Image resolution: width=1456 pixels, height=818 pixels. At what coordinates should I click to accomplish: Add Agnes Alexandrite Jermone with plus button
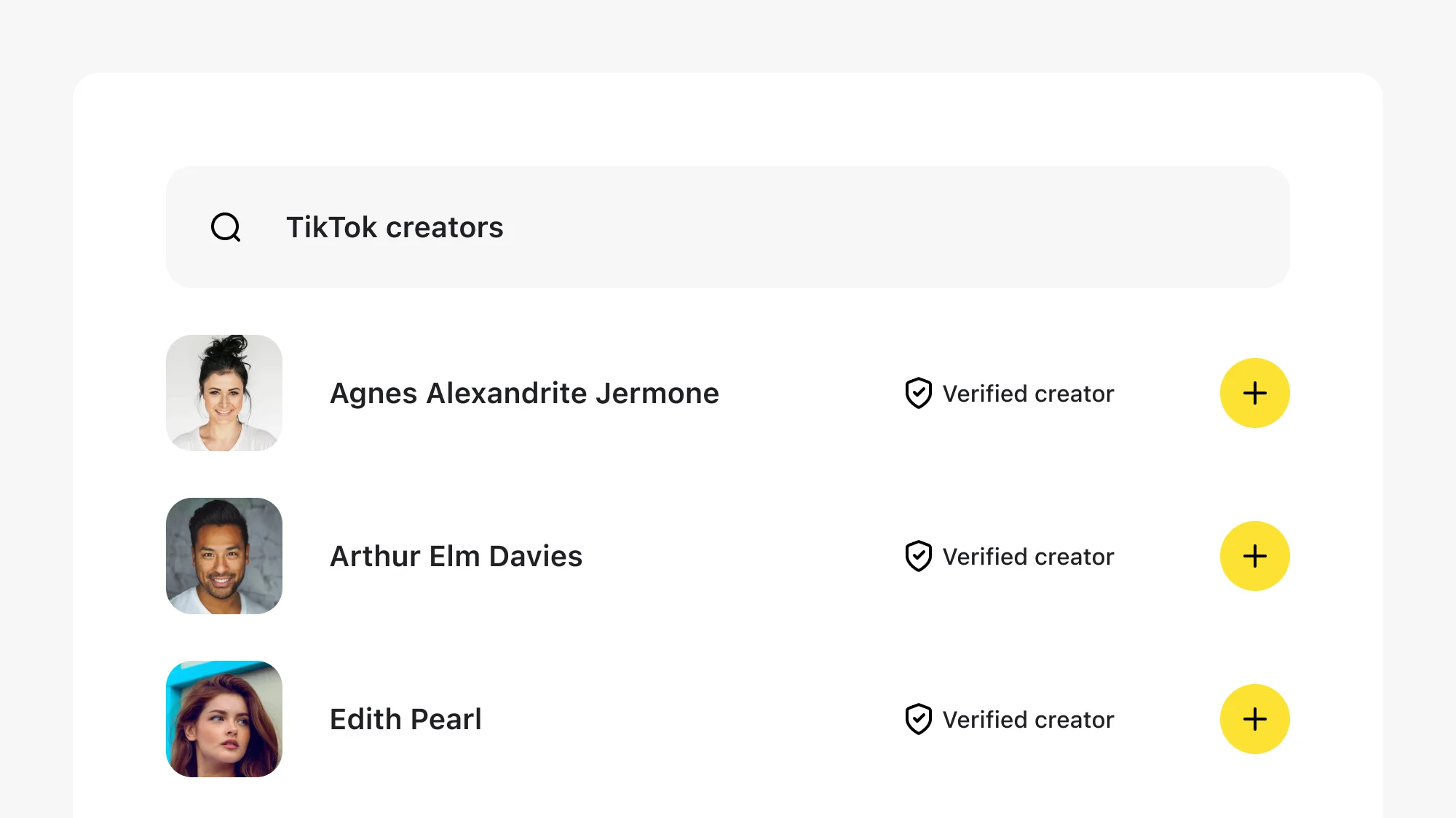click(x=1254, y=393)
